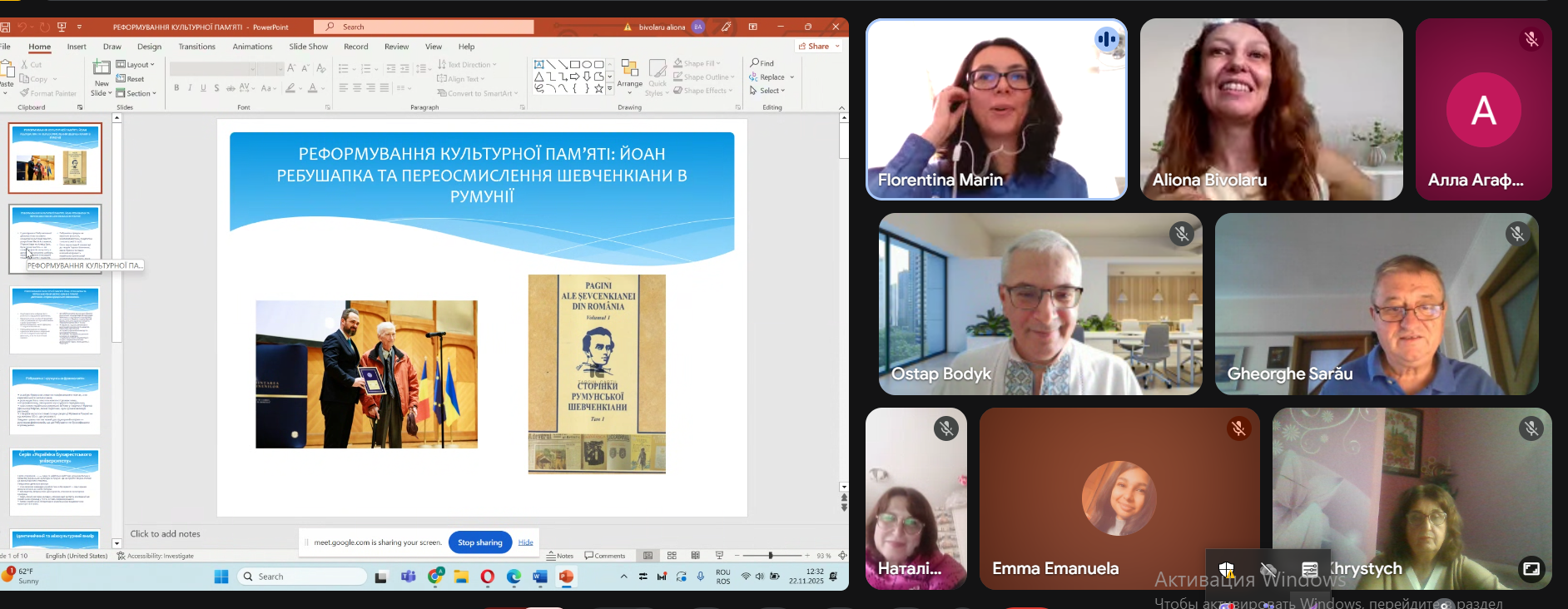
Task: Toggle the Notes pane in status bar
Action: pos(560,556)
